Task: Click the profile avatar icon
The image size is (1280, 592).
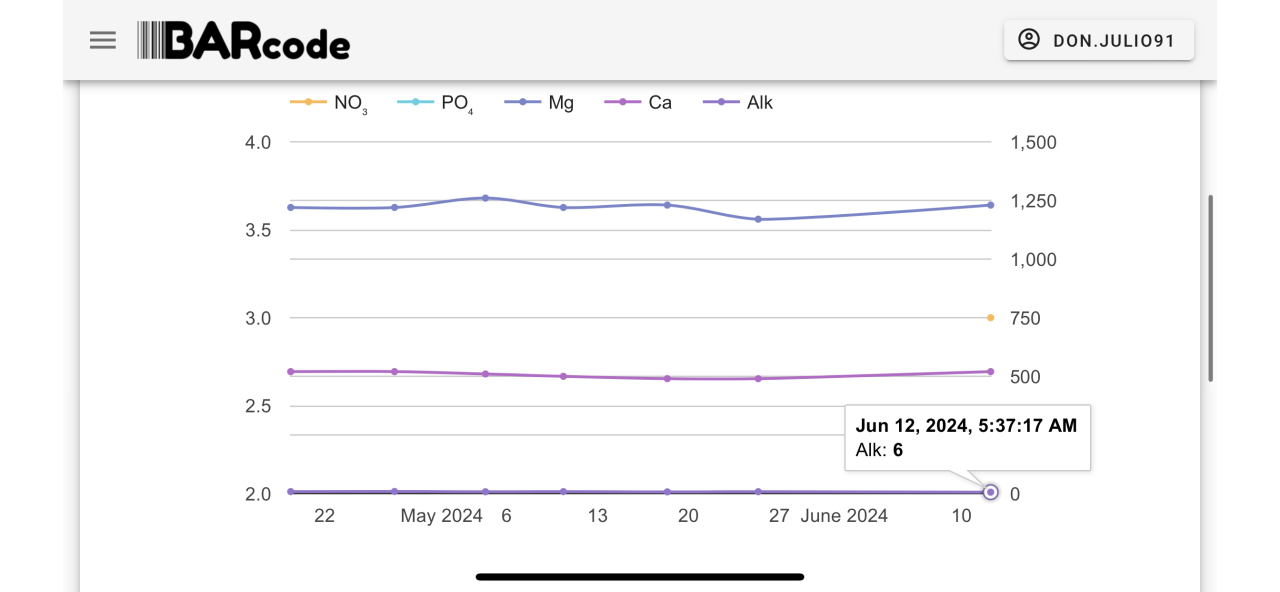Action: [x=1028, y=40]
